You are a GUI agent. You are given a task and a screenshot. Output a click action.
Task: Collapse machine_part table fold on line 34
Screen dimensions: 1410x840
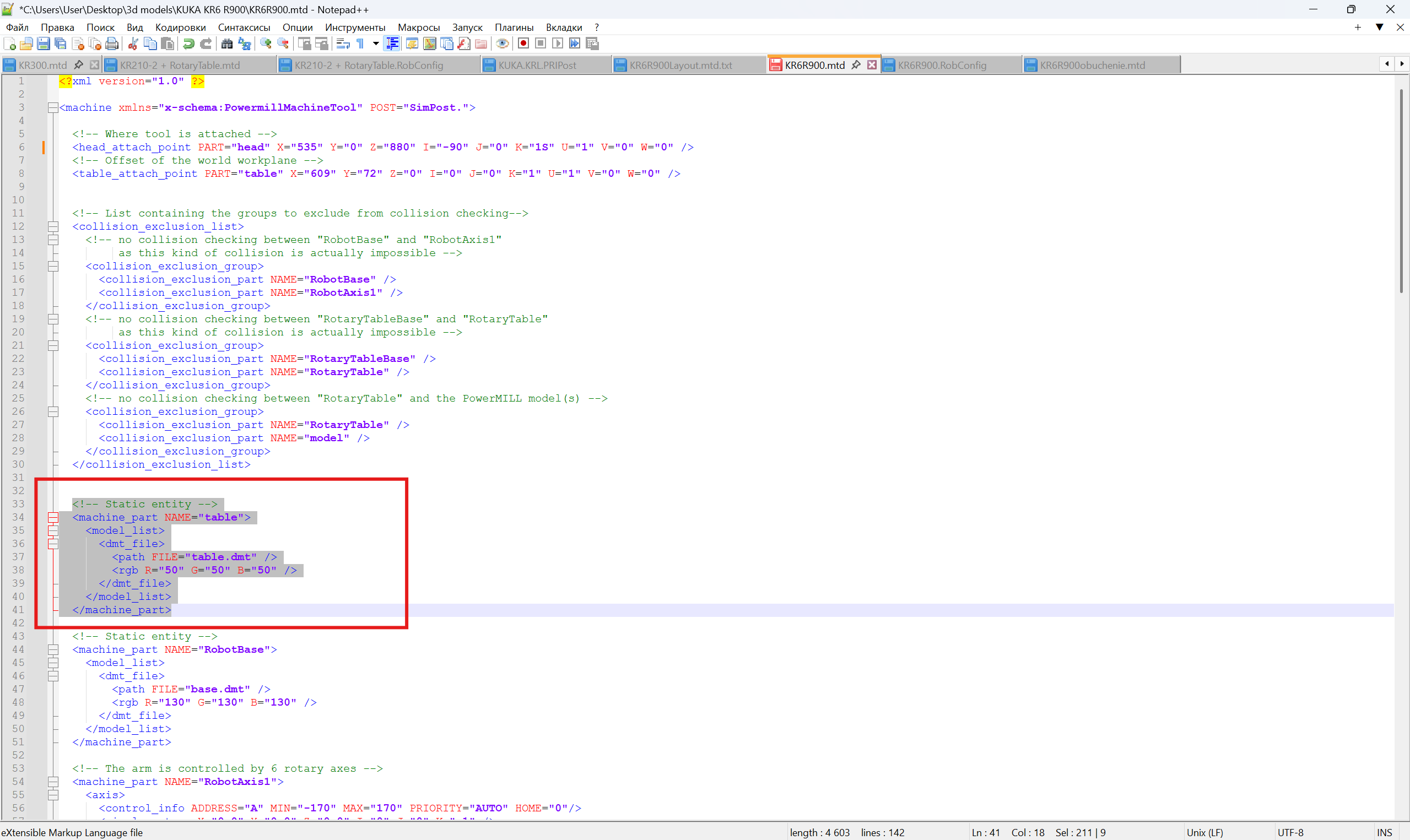(53, 517)
